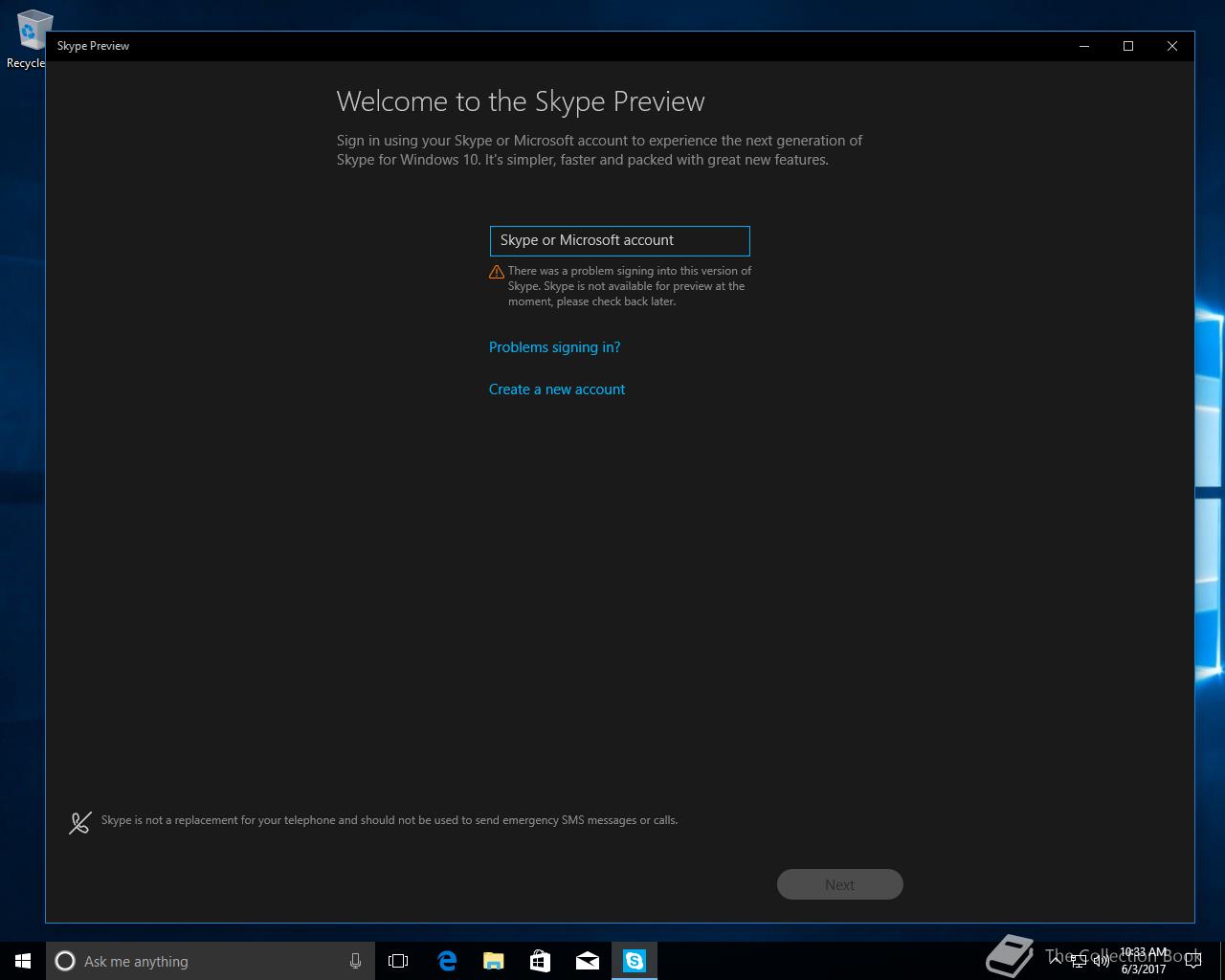Click the taskbar clock showing 6/3/2017

point(1144,961)
